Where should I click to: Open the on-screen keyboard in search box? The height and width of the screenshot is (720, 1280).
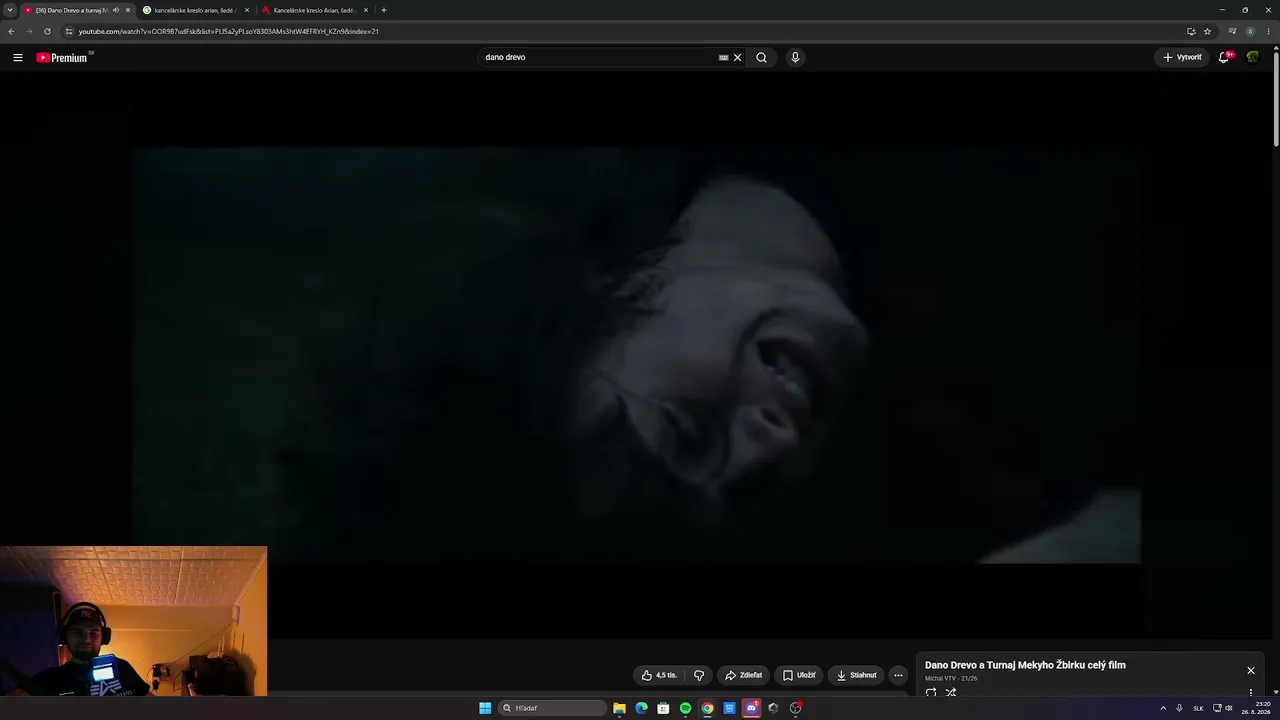[723, 58]
